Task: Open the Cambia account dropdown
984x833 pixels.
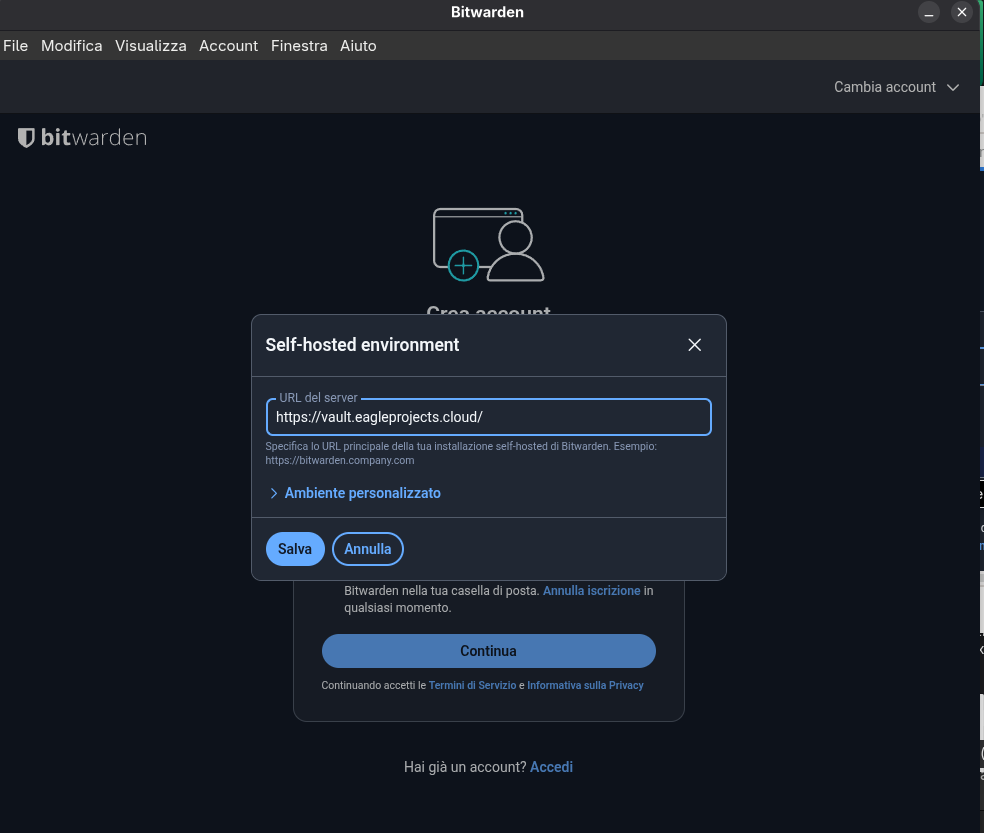Action: [x=896, y=87]
